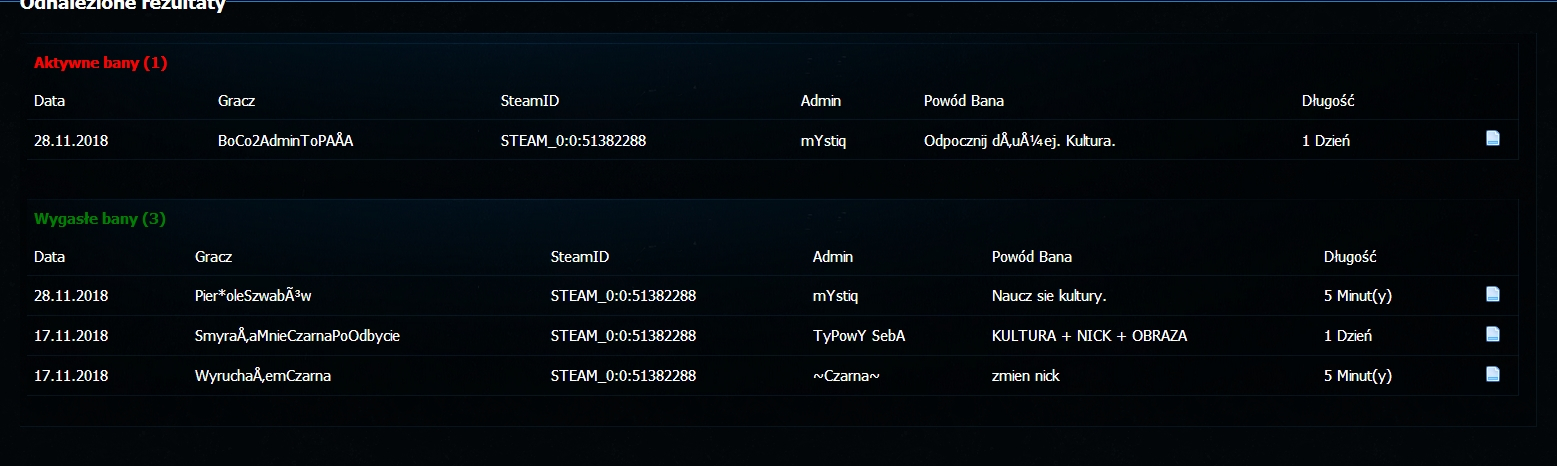The image size is (1557, 466).
Task: Open details icon for BoCo2AdminToPA ban
Action: tap(1492, 139)
